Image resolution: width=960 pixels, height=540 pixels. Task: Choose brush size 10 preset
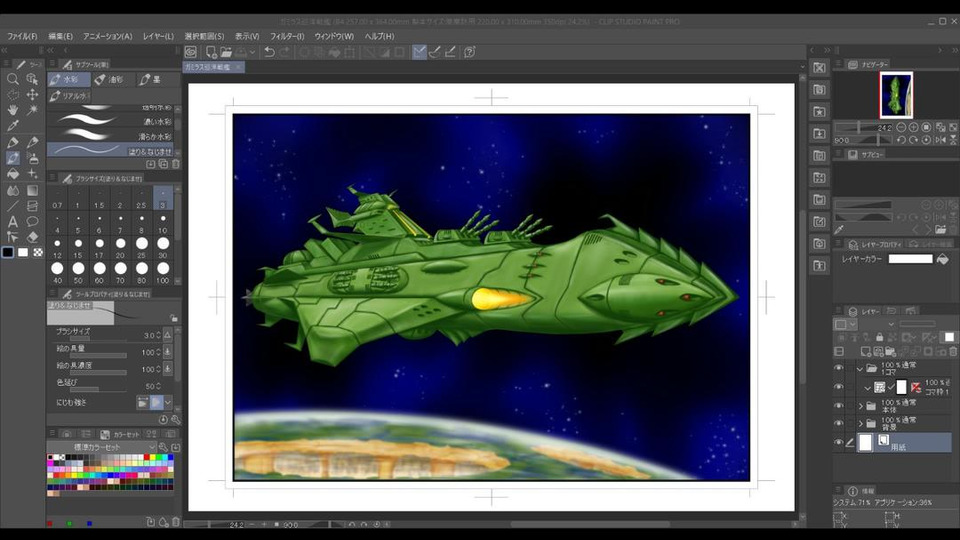coord(163,223)
